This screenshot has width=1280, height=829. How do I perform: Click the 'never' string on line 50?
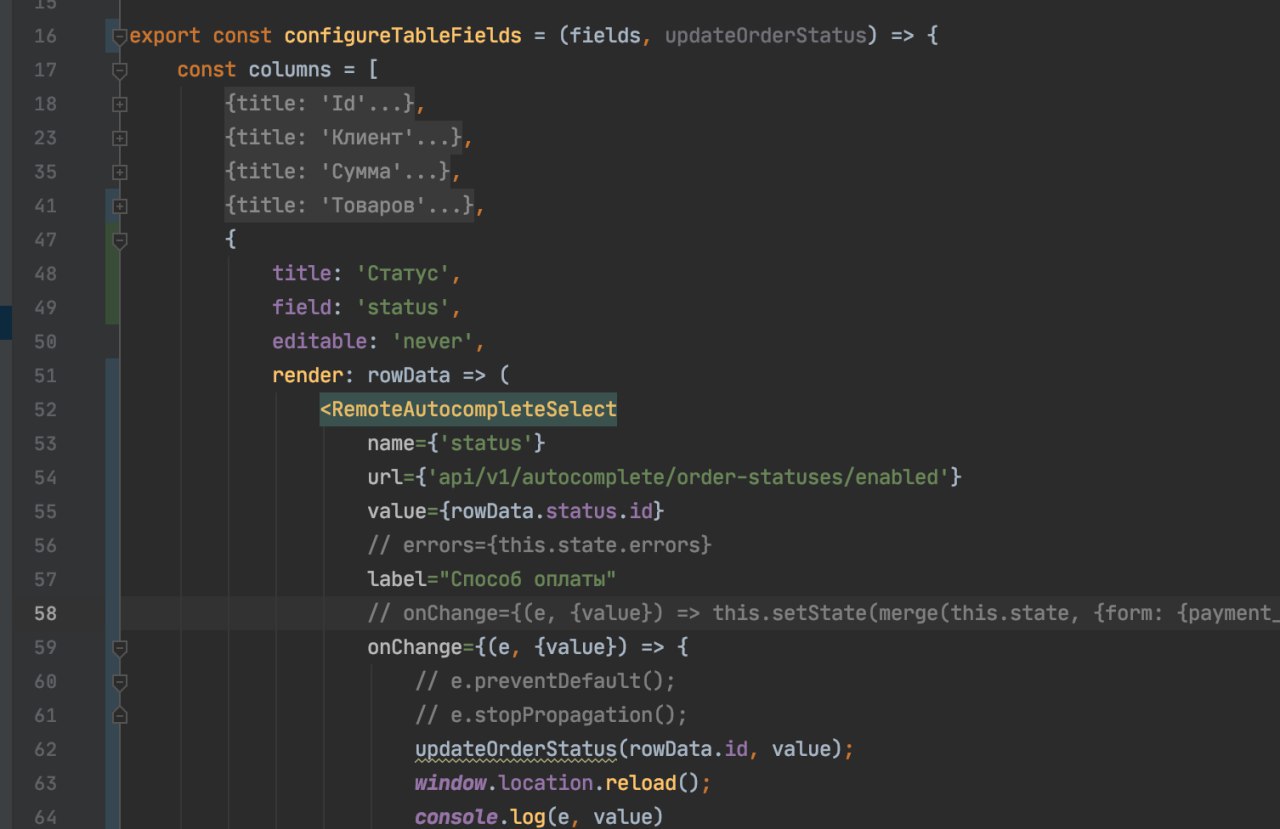click(433, 342)
